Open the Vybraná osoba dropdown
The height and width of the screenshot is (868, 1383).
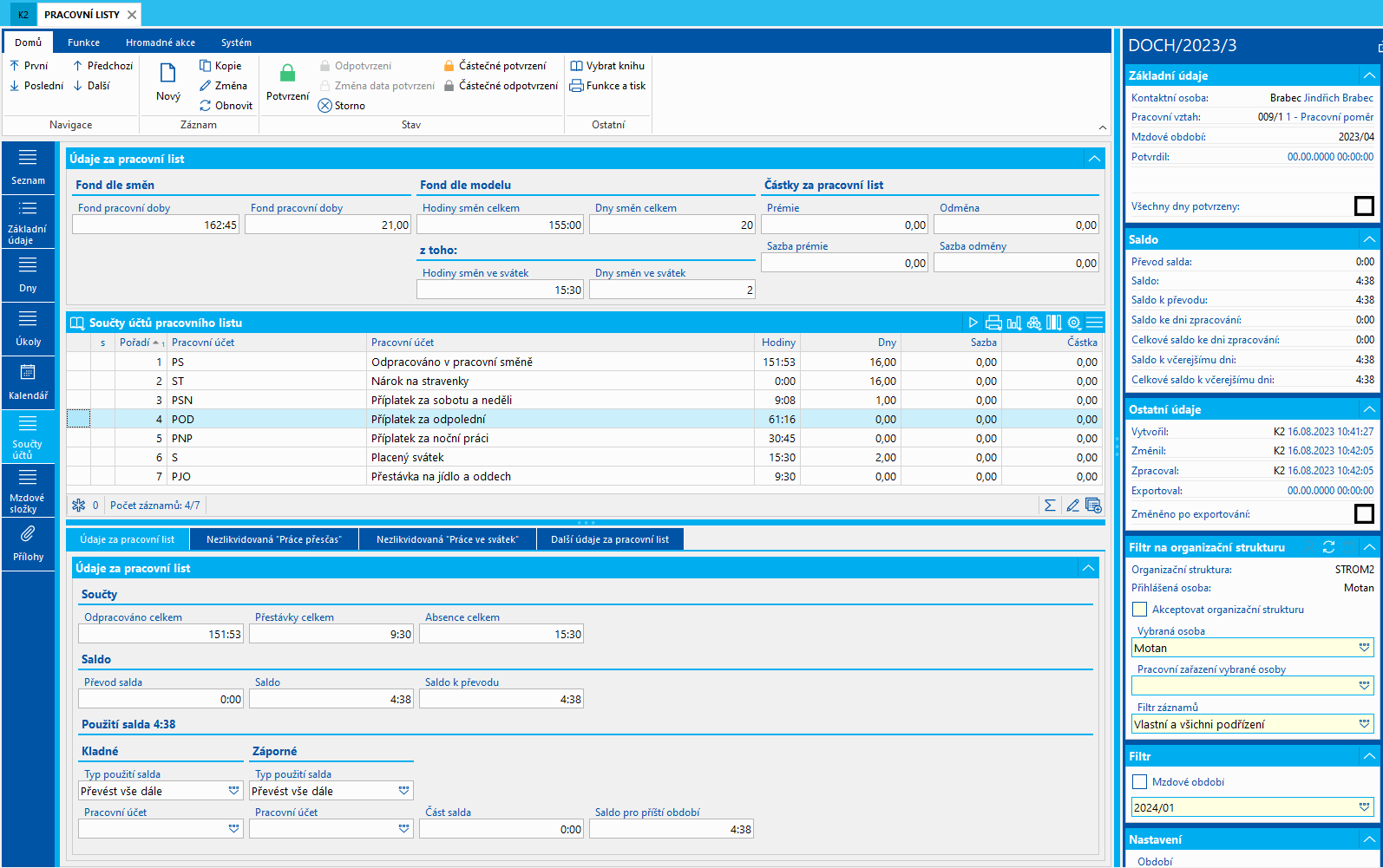[x=1364, y=648]
